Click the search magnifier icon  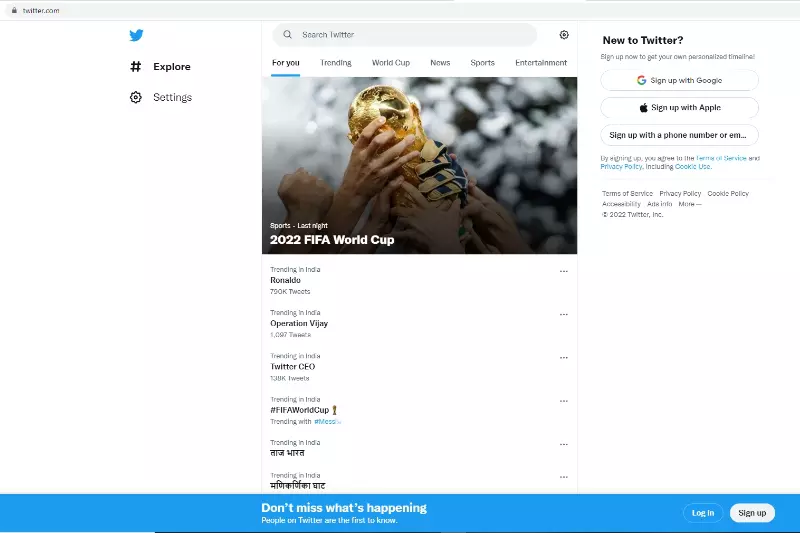288,35
